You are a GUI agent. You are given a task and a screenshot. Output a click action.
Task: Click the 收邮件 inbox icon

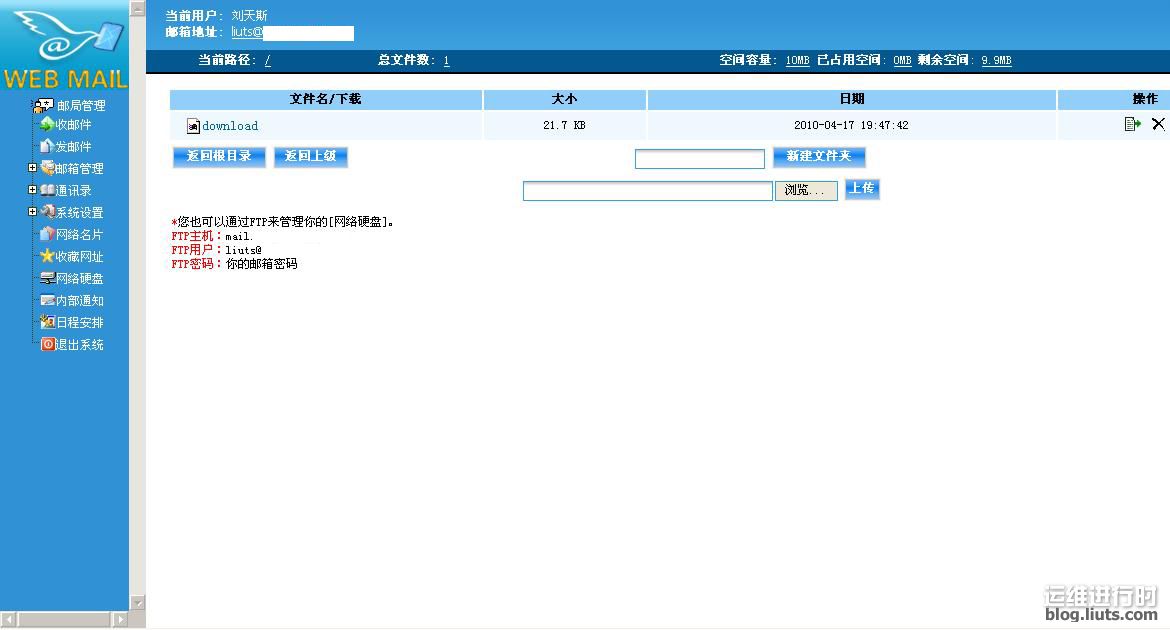[47, 125]
